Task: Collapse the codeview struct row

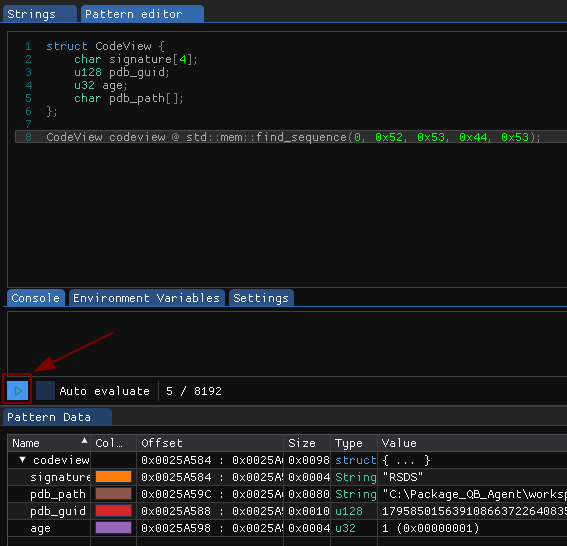Action: pos(23,460)
